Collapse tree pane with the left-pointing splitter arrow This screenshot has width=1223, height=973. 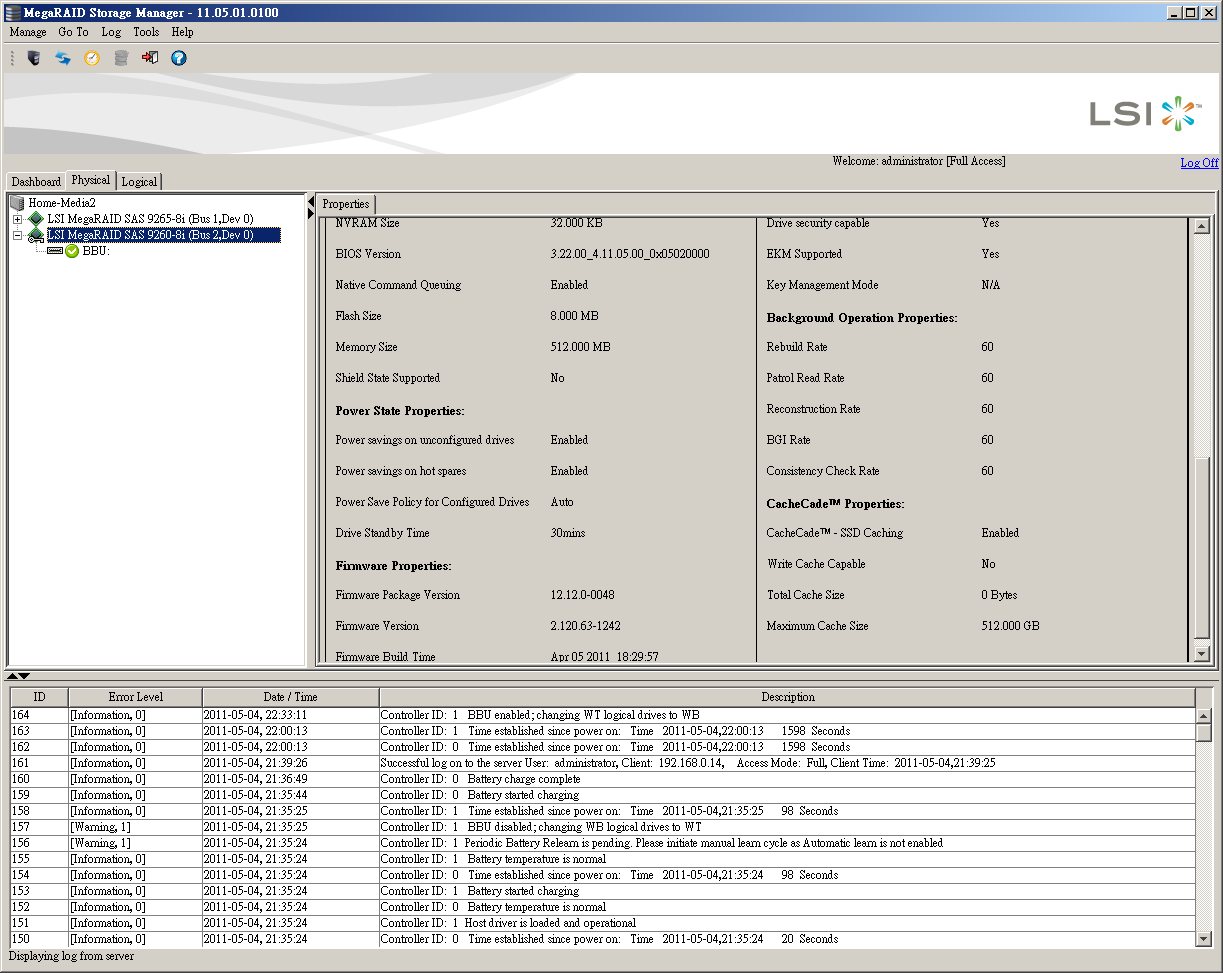(x=310, y=202)
